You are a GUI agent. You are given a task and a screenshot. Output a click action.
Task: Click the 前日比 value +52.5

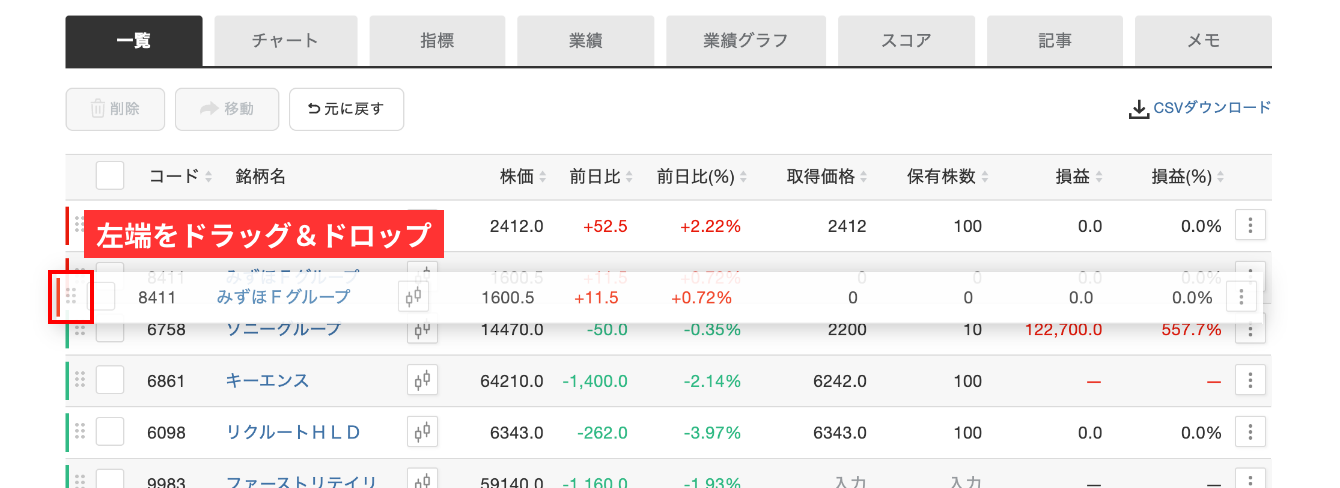(x=605, y=226)
